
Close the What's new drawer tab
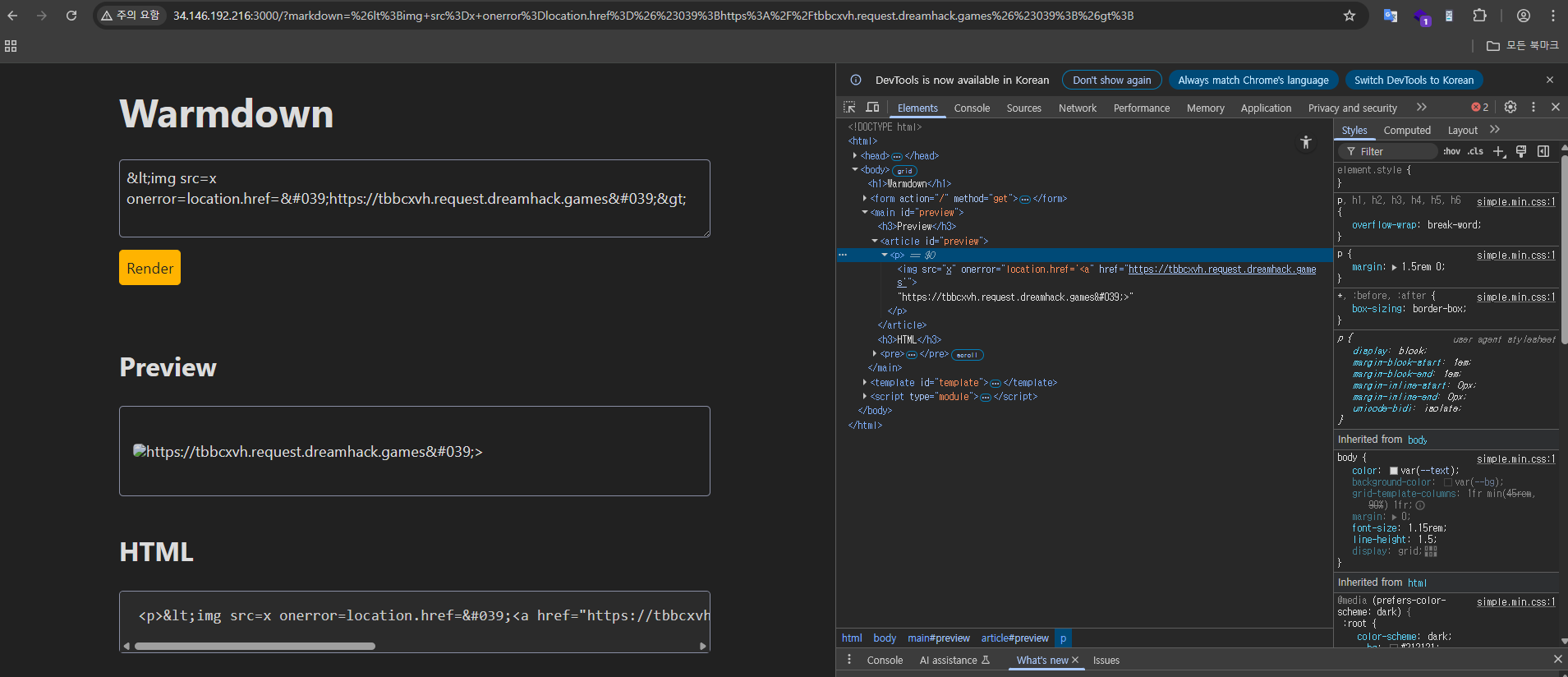(1075, 660)
